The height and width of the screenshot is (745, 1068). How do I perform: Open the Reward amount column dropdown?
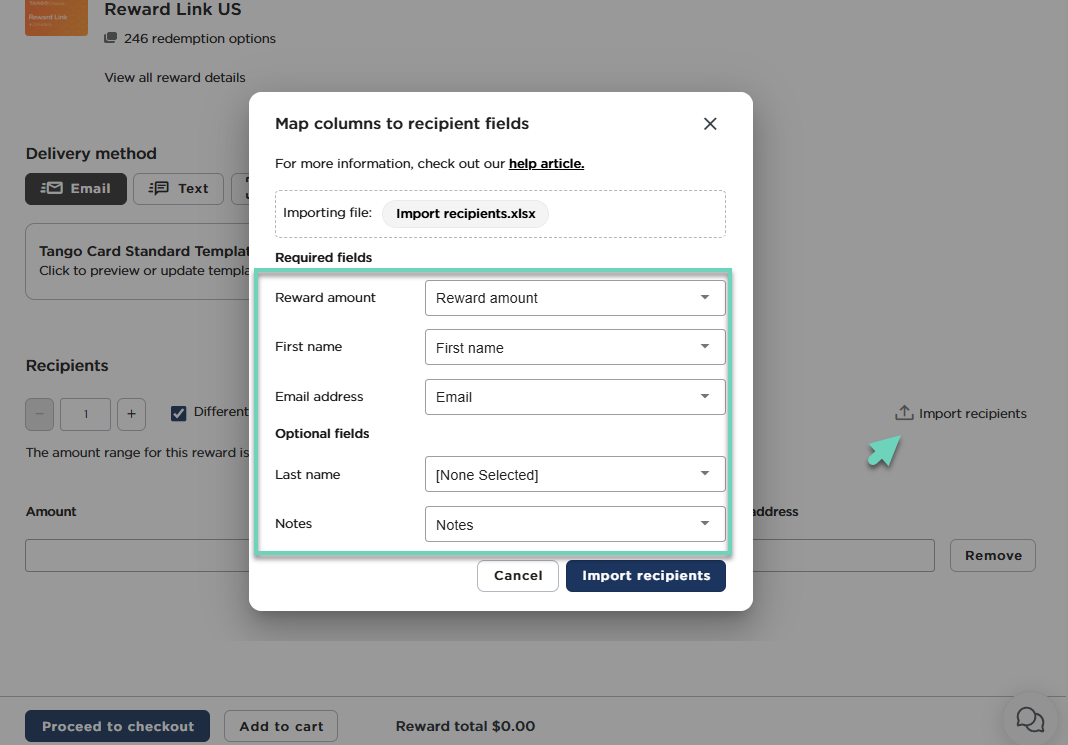[x=574, y=298]
